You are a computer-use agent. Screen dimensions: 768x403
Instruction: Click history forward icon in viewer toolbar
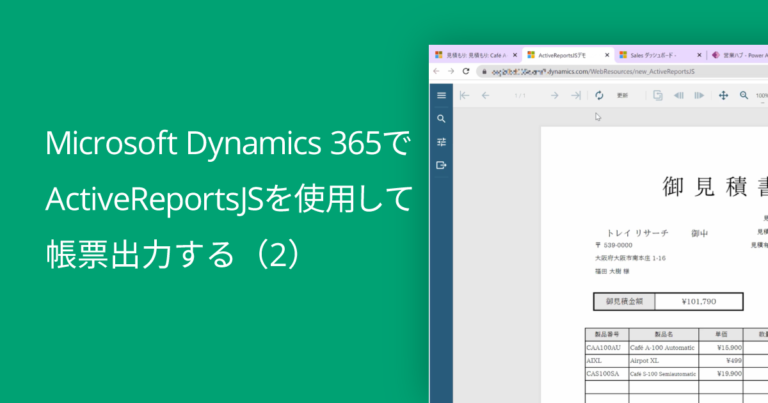click(x=699, y=95)
